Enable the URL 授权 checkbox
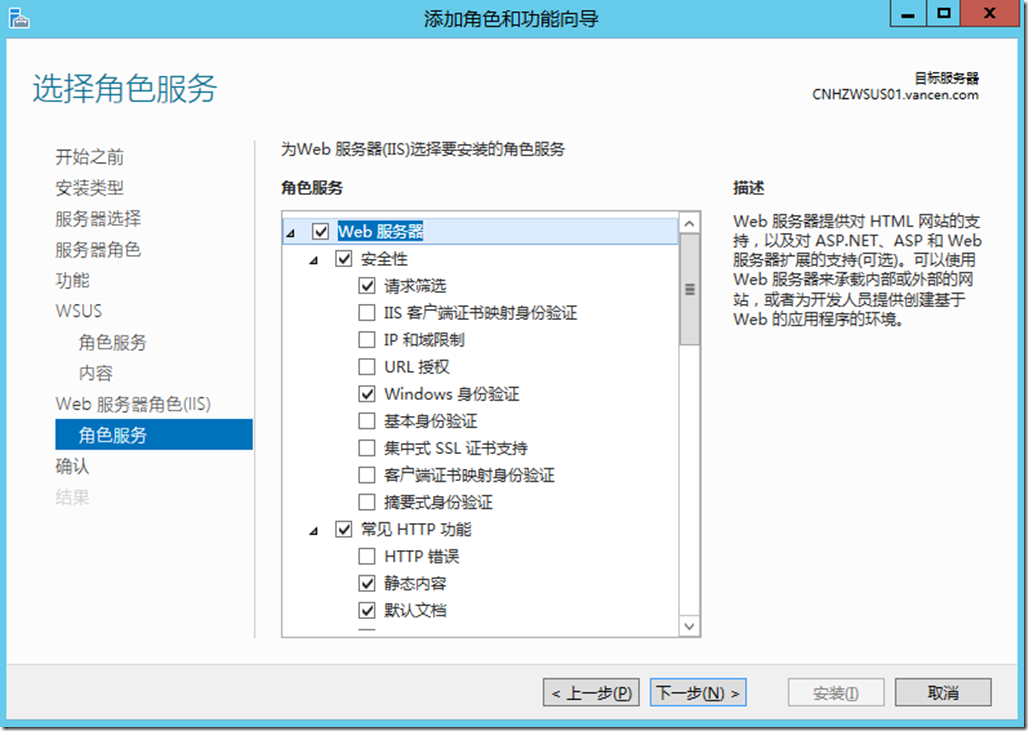The width and height of the screenshot is (1028, 731). pyautogui.click(x=367, y=366)
